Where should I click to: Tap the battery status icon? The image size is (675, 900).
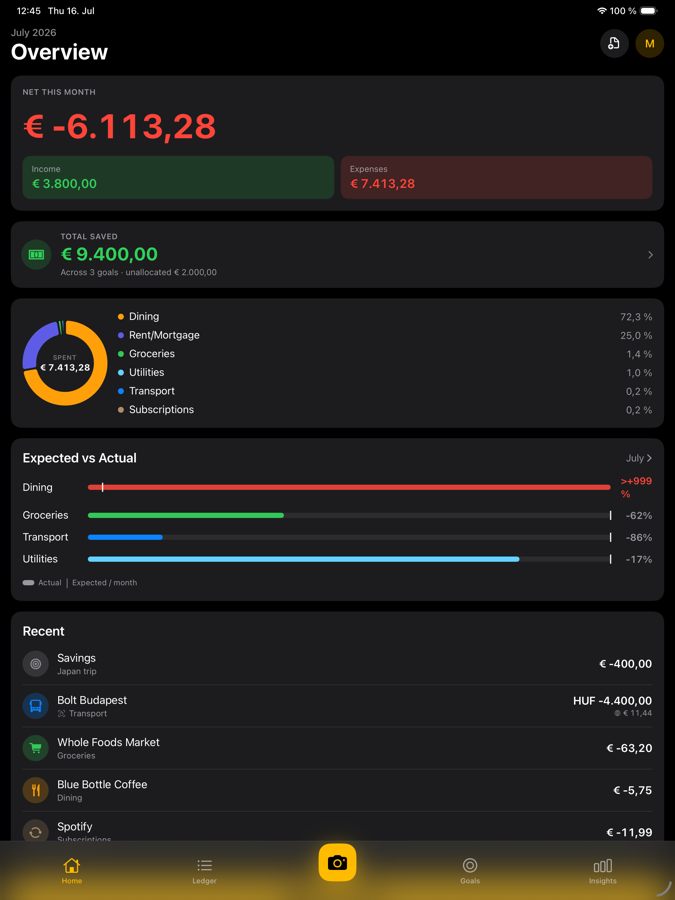point(649,11)
